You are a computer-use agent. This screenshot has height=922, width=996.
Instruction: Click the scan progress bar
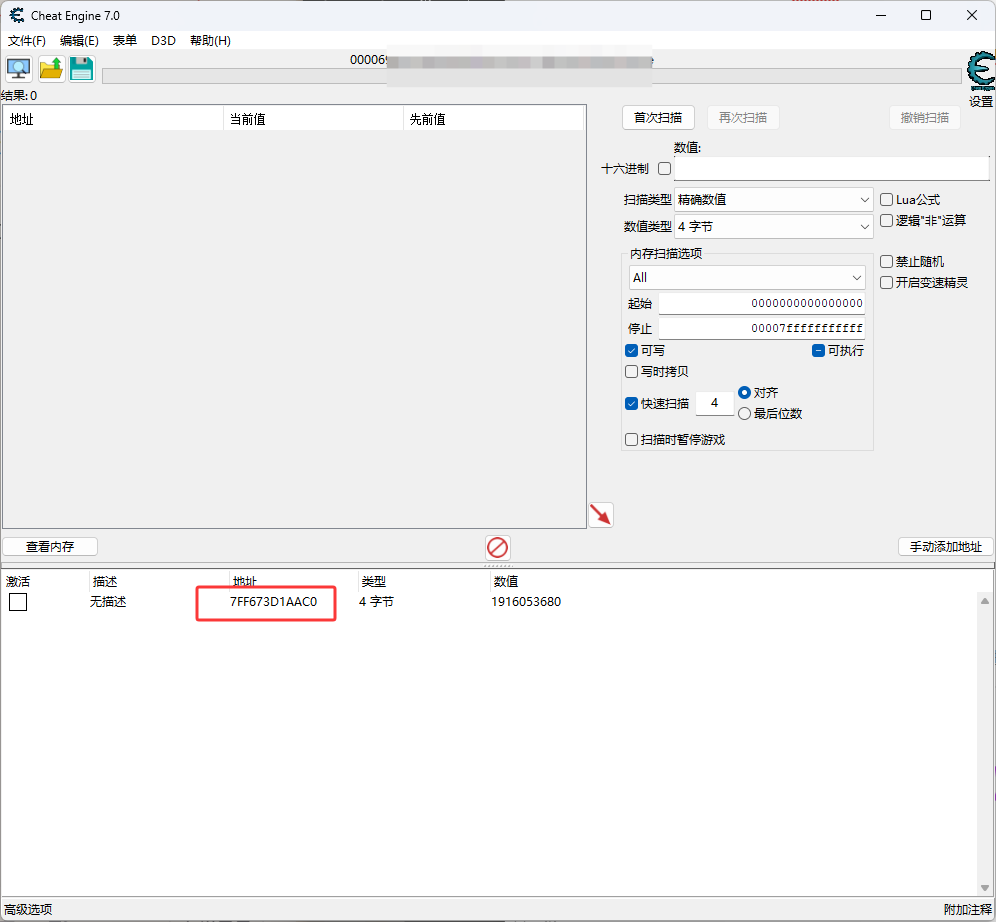[x=532, y=76]
